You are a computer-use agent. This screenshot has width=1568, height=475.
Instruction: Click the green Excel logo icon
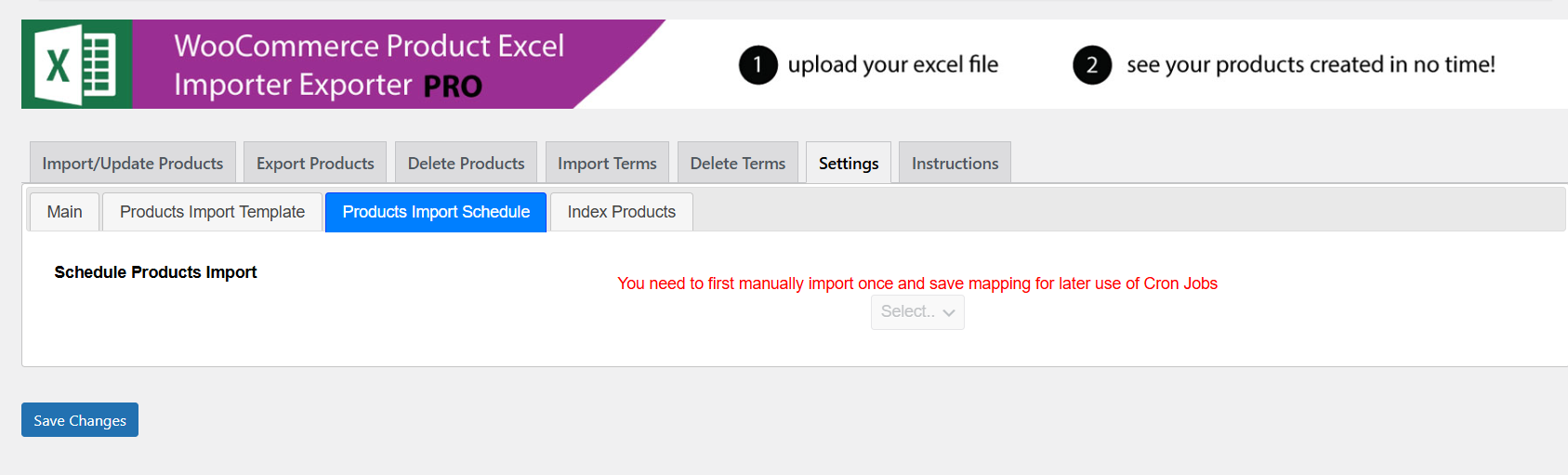(x=76, y=65)
